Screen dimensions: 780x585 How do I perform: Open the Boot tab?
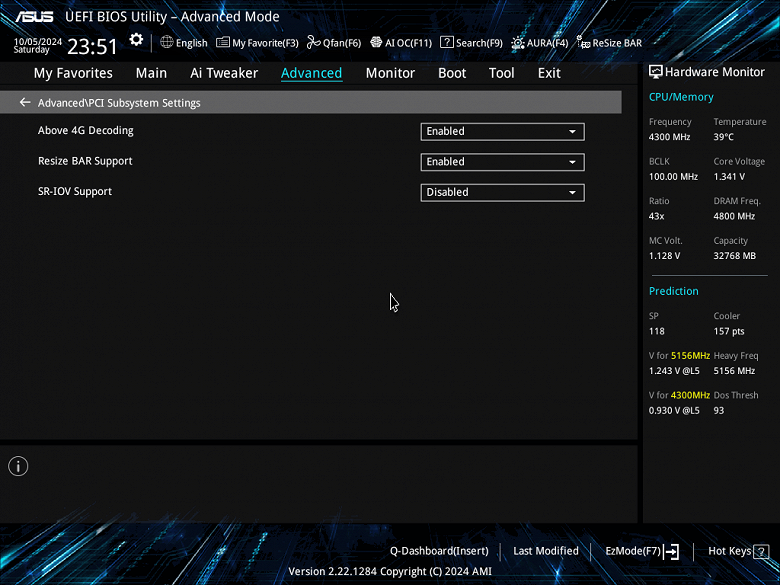pyautogui.click(x=452, y=73)
